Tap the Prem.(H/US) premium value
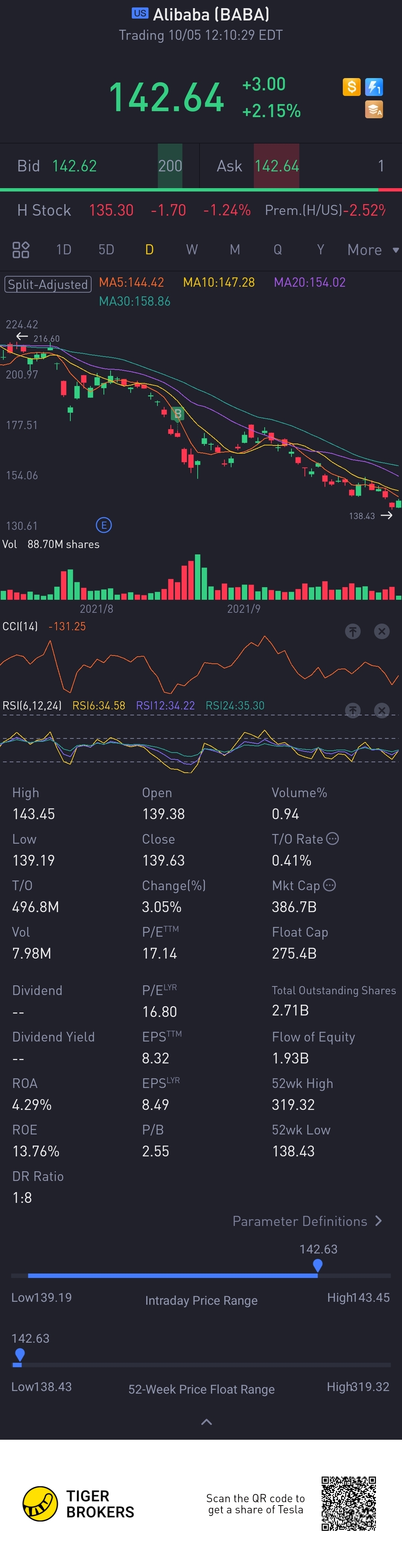 click(364, 210)
